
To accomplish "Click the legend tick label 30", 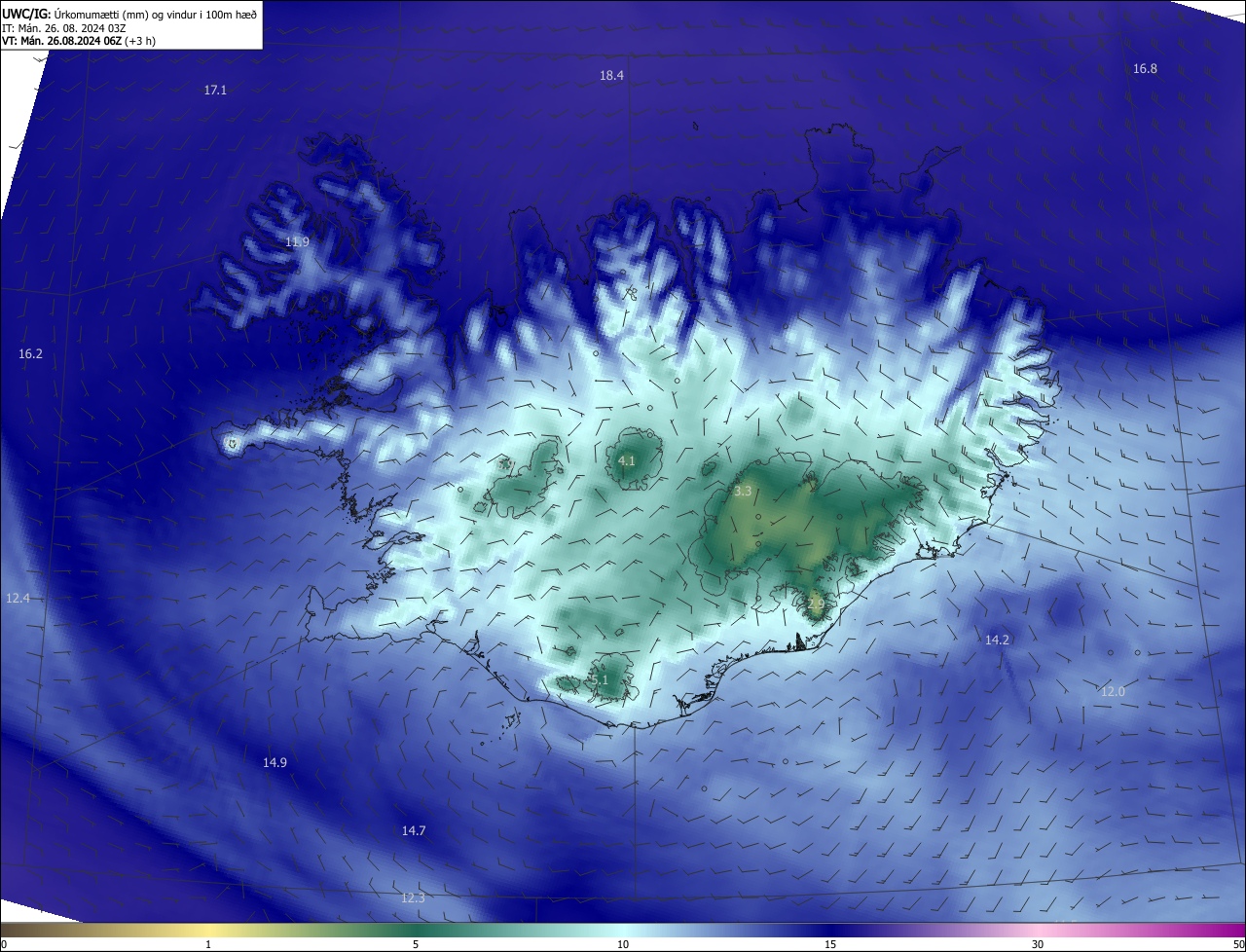I will [x=1038, y=944].
